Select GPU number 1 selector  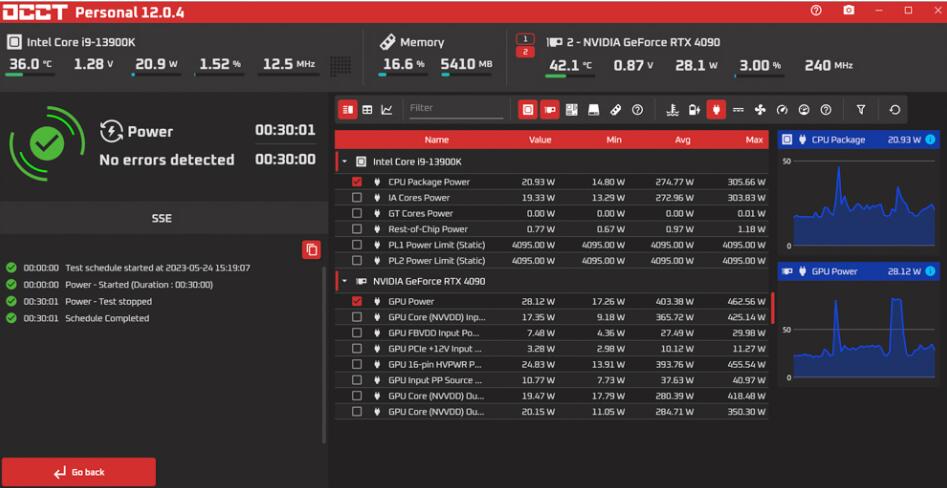coord(525,39)
